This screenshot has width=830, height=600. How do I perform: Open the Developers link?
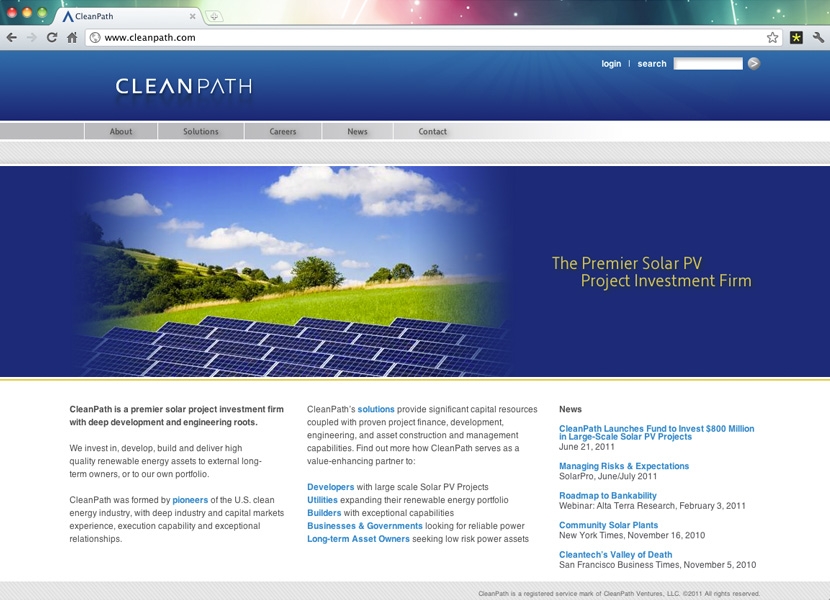[330, 487]
